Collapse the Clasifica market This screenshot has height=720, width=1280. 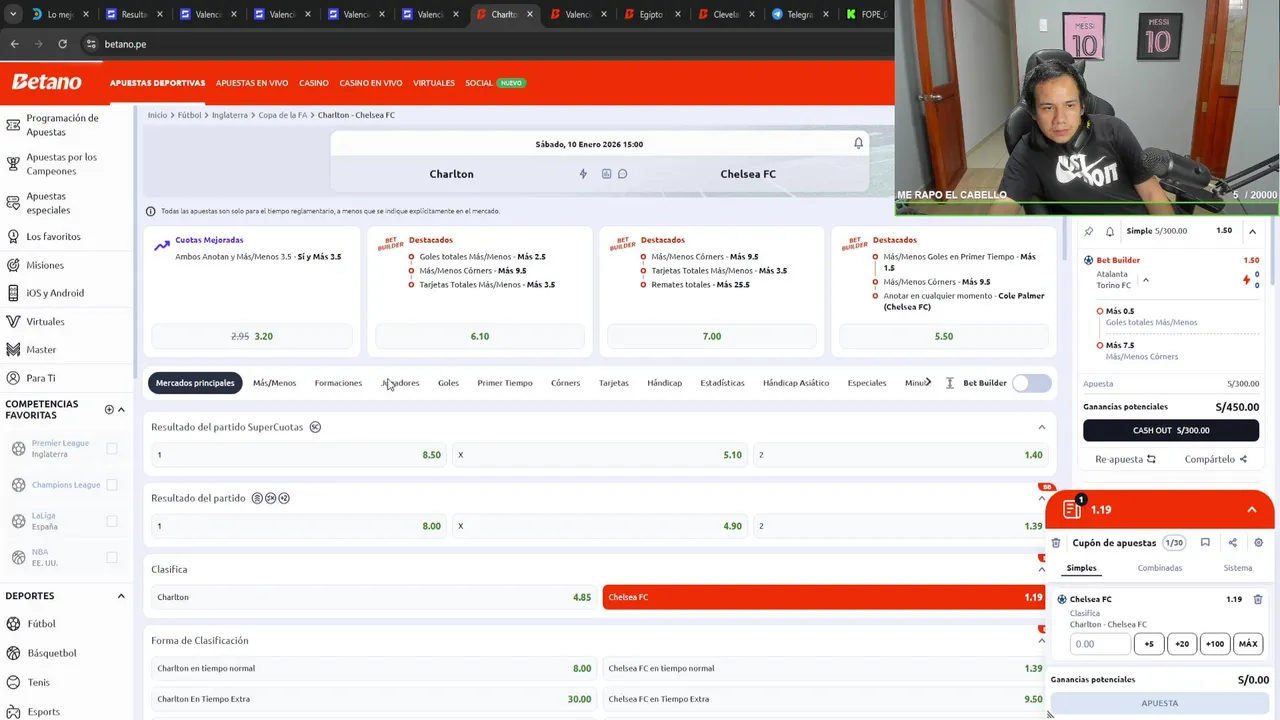pyautogui.click(x=1041, y=569)
